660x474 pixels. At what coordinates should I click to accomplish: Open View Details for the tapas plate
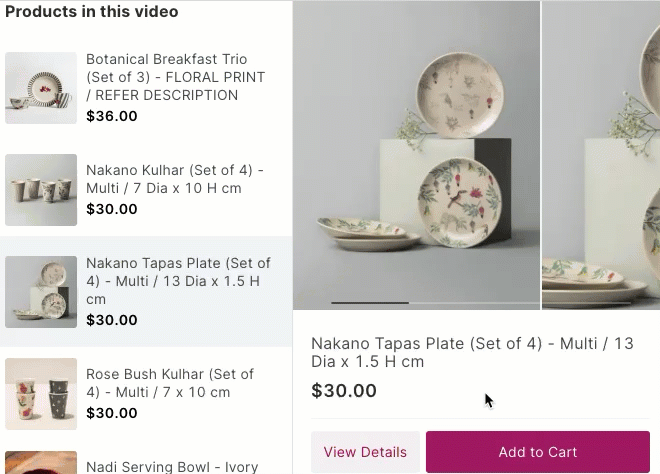tap(365, 452)
